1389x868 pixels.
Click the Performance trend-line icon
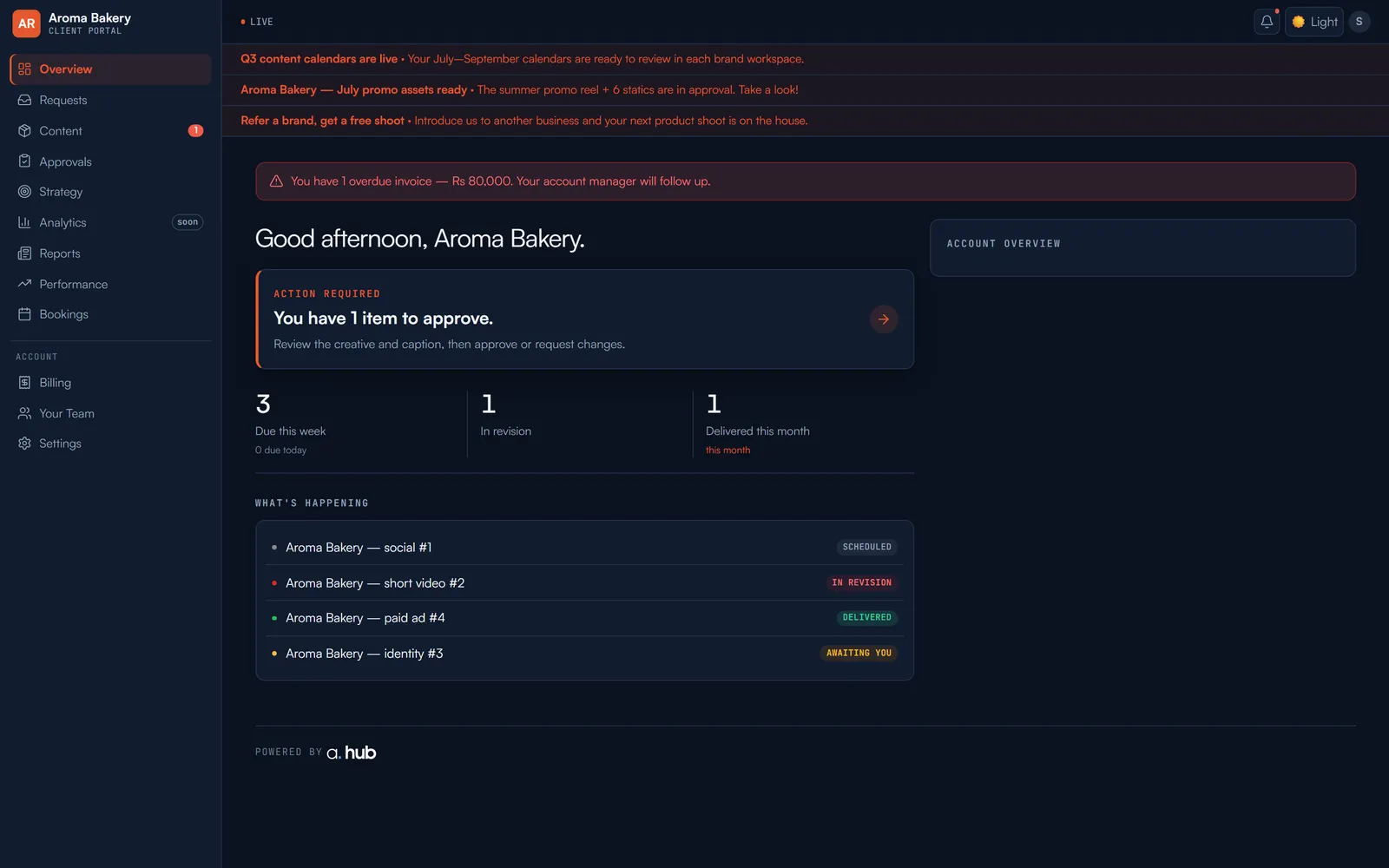click(x=24, y=284)
